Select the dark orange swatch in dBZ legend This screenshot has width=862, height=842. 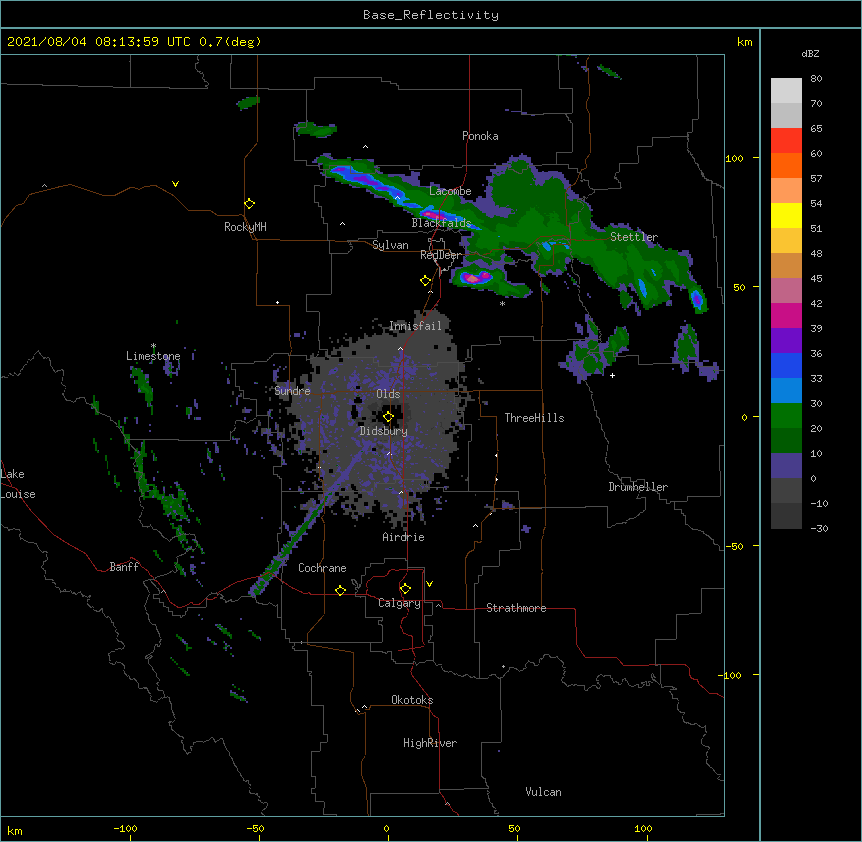786,165
